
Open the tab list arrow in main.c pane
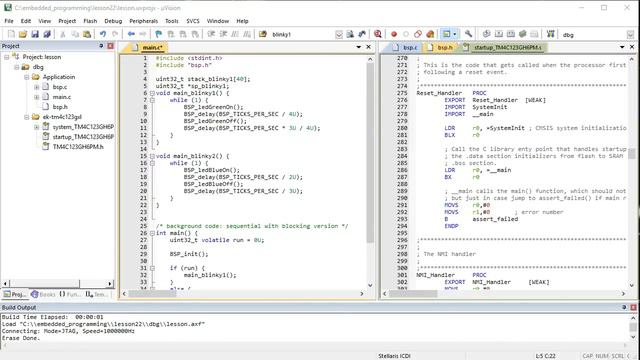pyautogui.click(x=358, y=47)
